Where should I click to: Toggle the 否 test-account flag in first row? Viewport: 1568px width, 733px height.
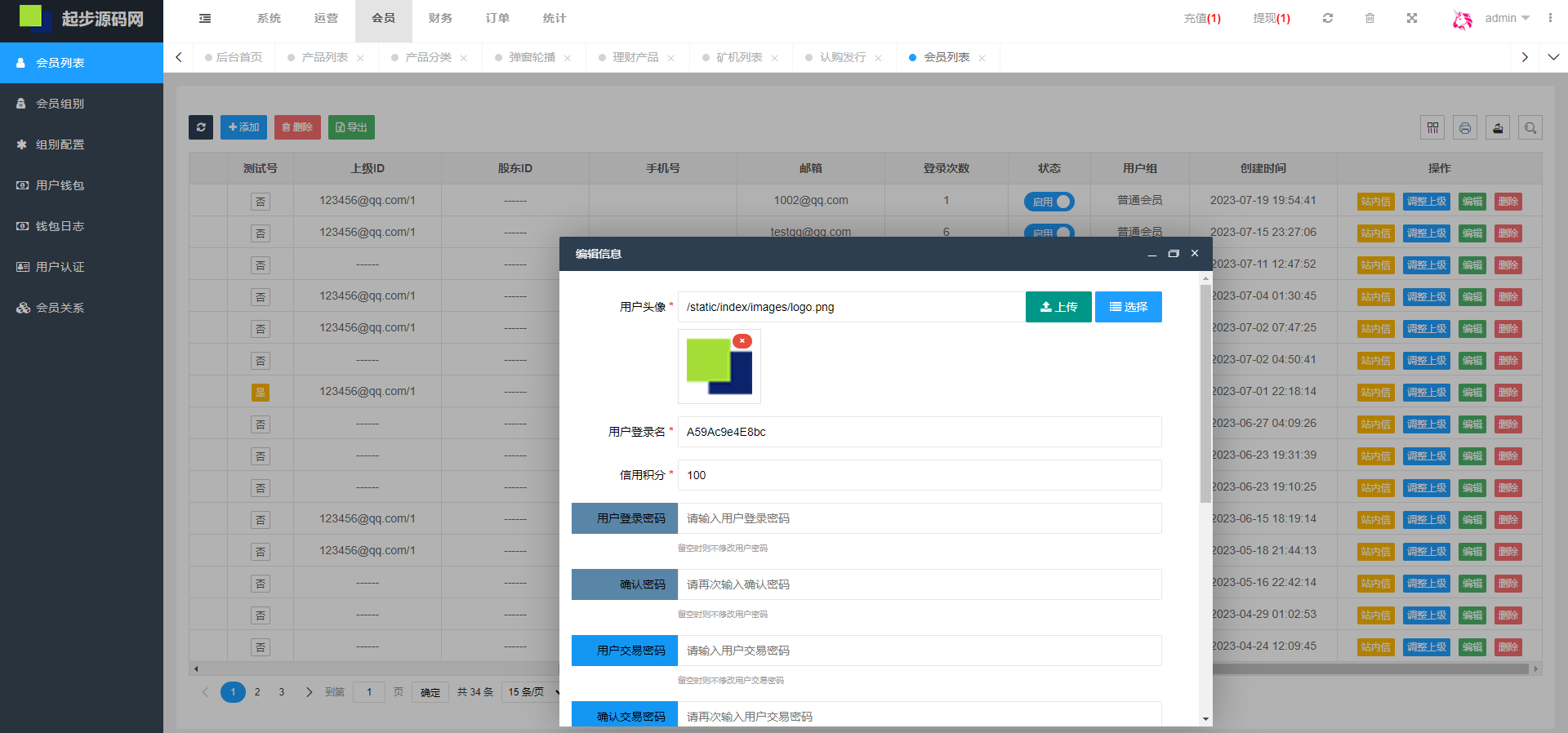pos(260,202)
